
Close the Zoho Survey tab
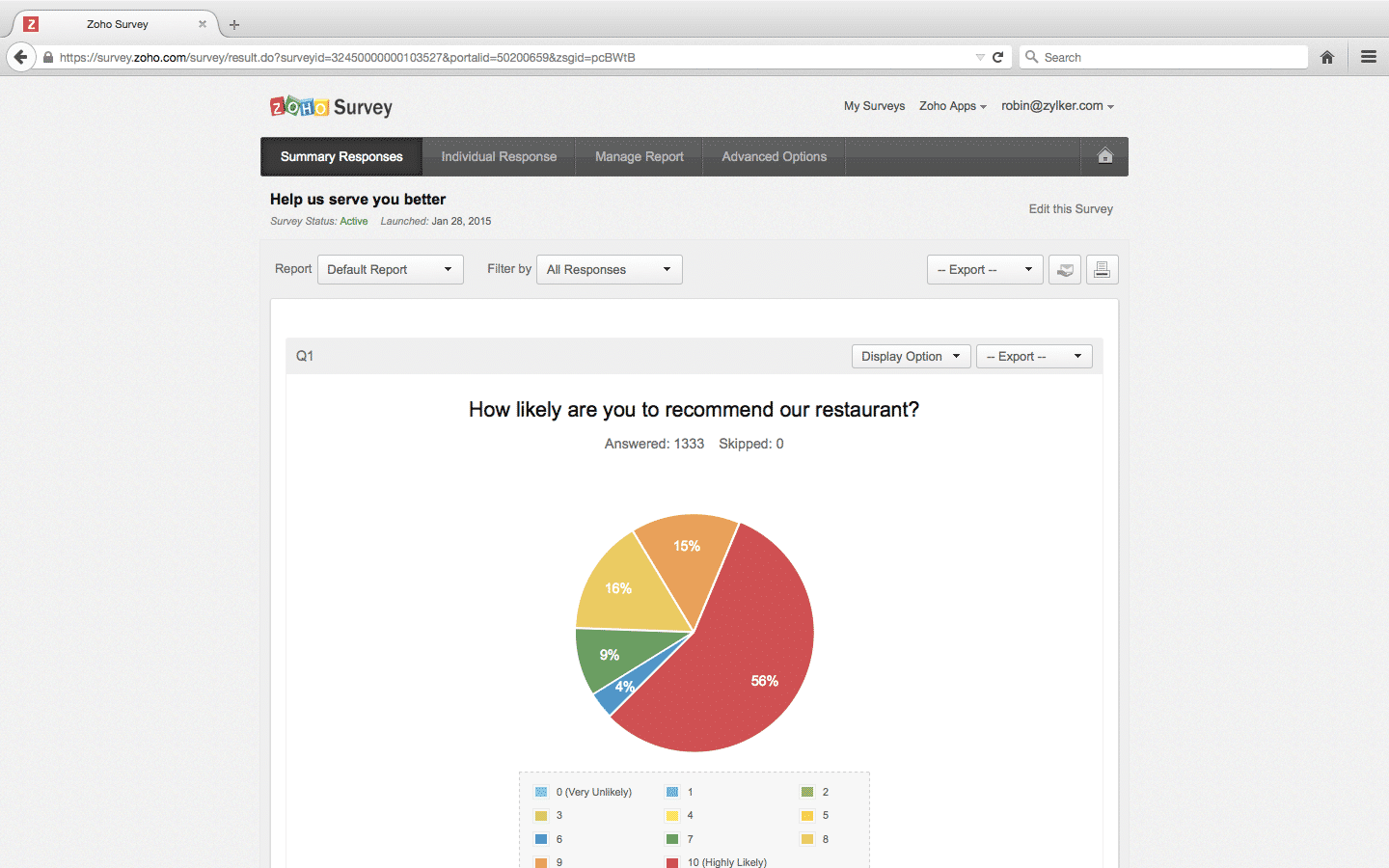click(x=203, y=24)
